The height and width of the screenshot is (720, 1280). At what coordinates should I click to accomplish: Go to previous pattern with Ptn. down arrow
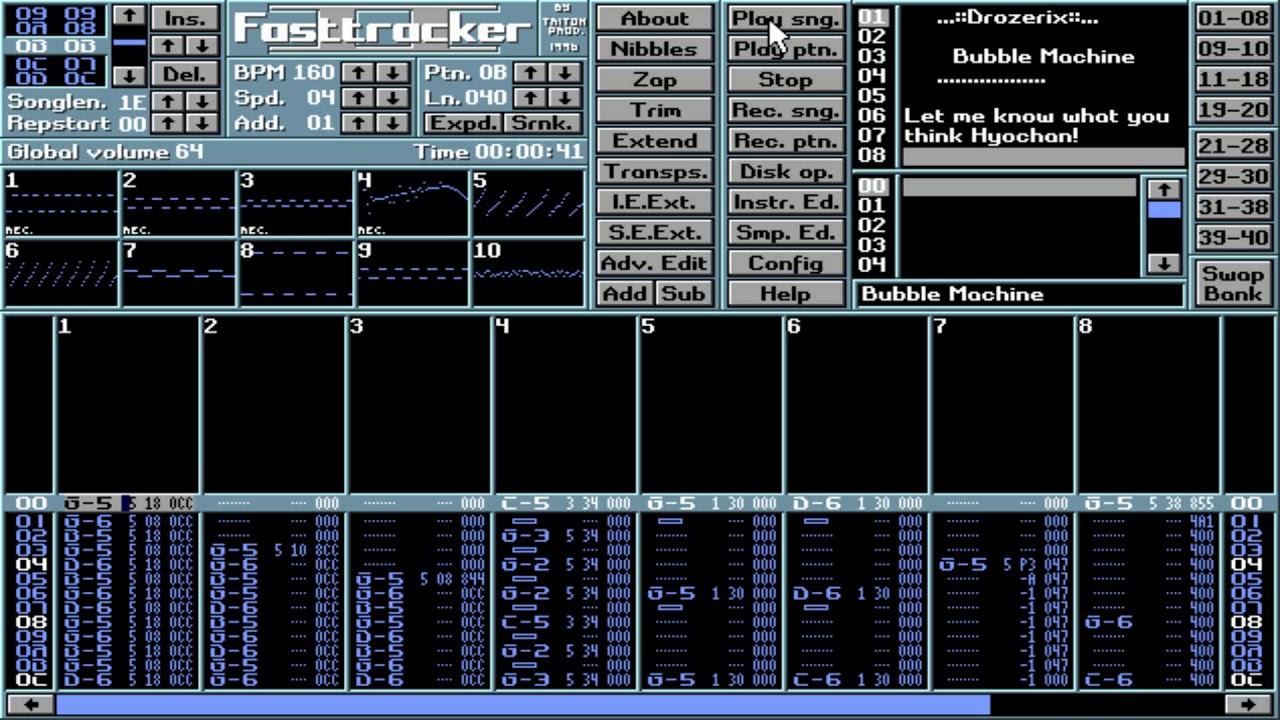click(x=565, y=73)
